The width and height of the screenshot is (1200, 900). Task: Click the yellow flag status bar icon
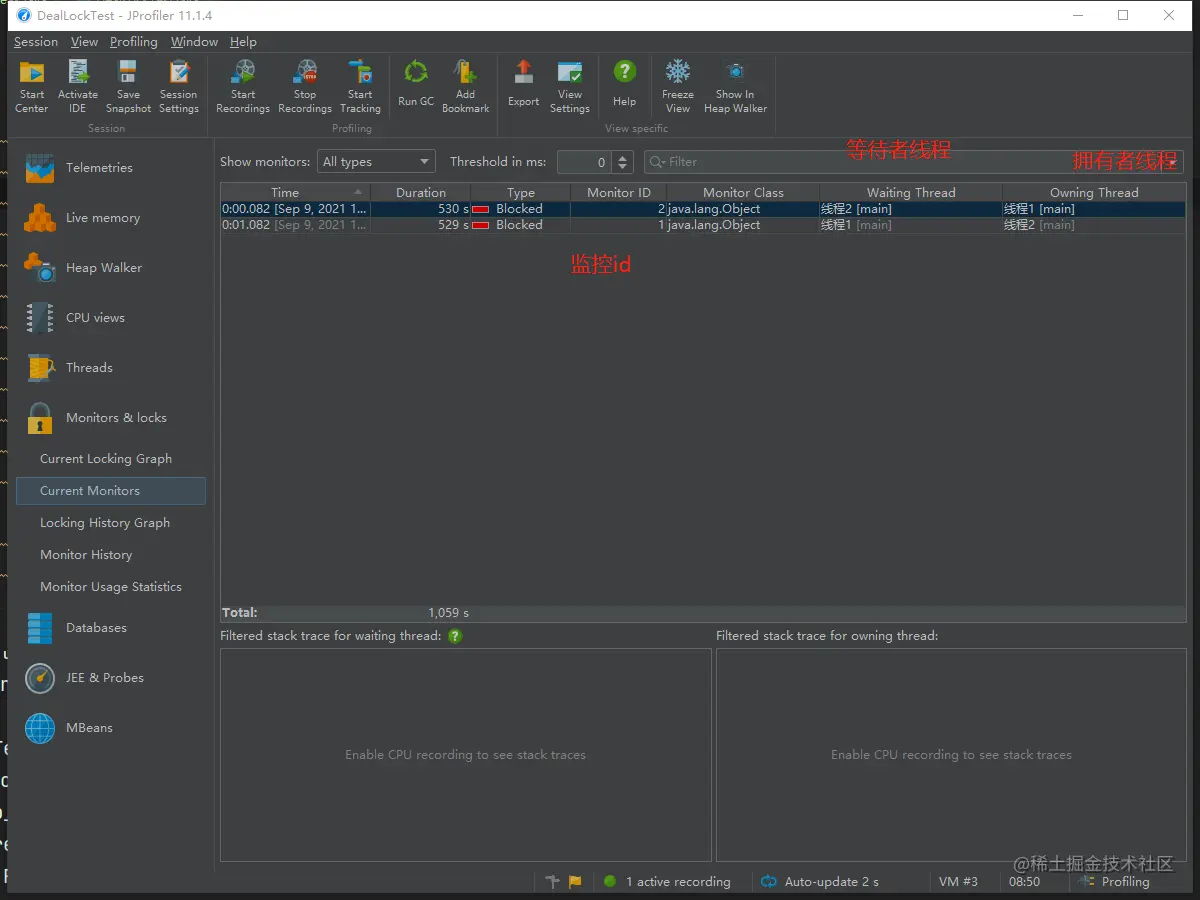point(575,882)
